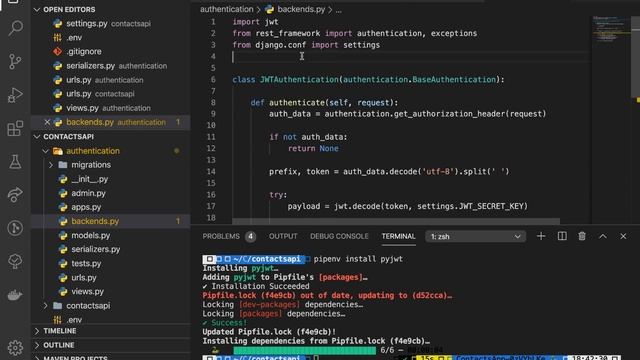Open .gitignore in Open Editors
The width and height of the screenshot is (640, 360).
coord(84,51)
